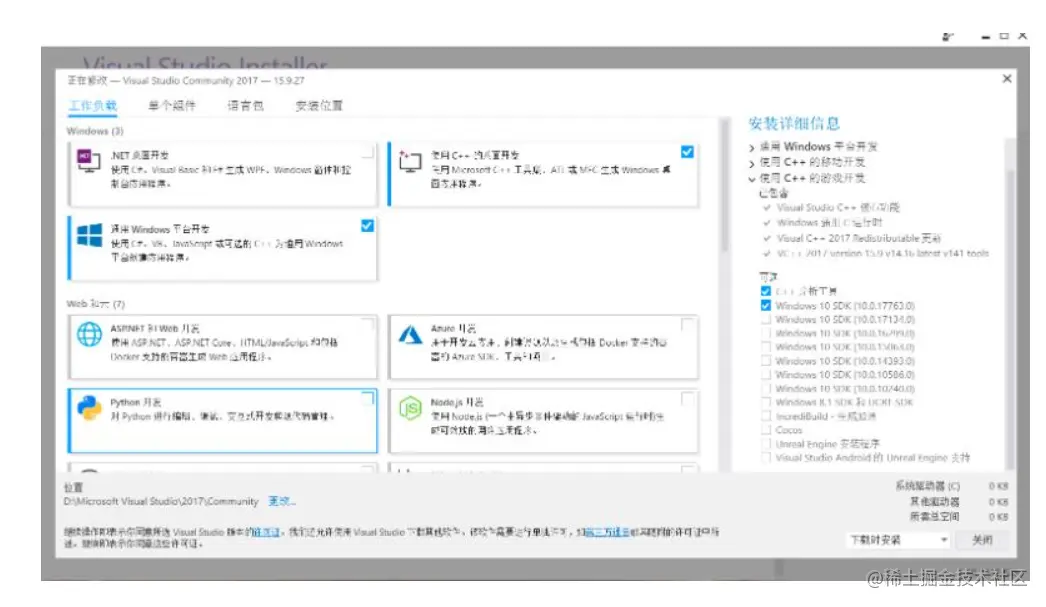Image resolution: width=1046 pixels, height=607 pixels.
Task: Minimize the Visual Studio Installer window
Action: 985,37
